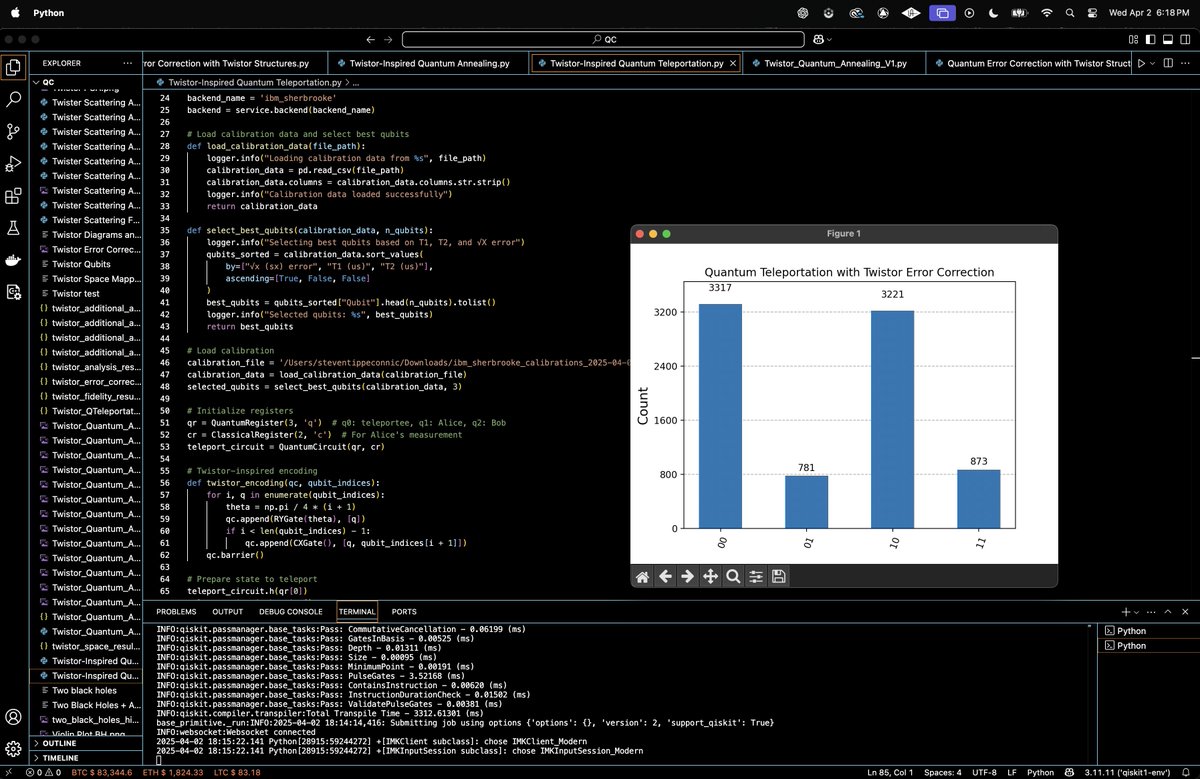Open the Docker view in the activity bar

(14, 260)
